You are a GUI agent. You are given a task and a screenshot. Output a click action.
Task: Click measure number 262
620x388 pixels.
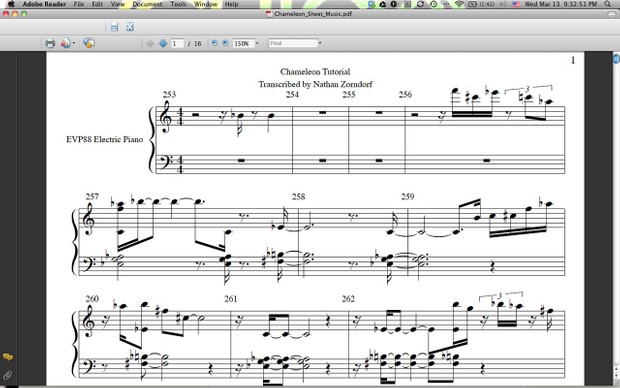pyautogui.click(x=348, y=299)
